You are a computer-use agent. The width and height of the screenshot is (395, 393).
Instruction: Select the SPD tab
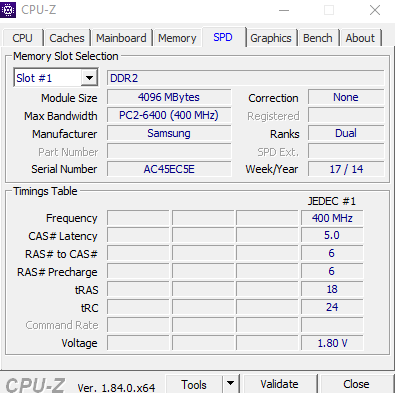click(223, 37)
